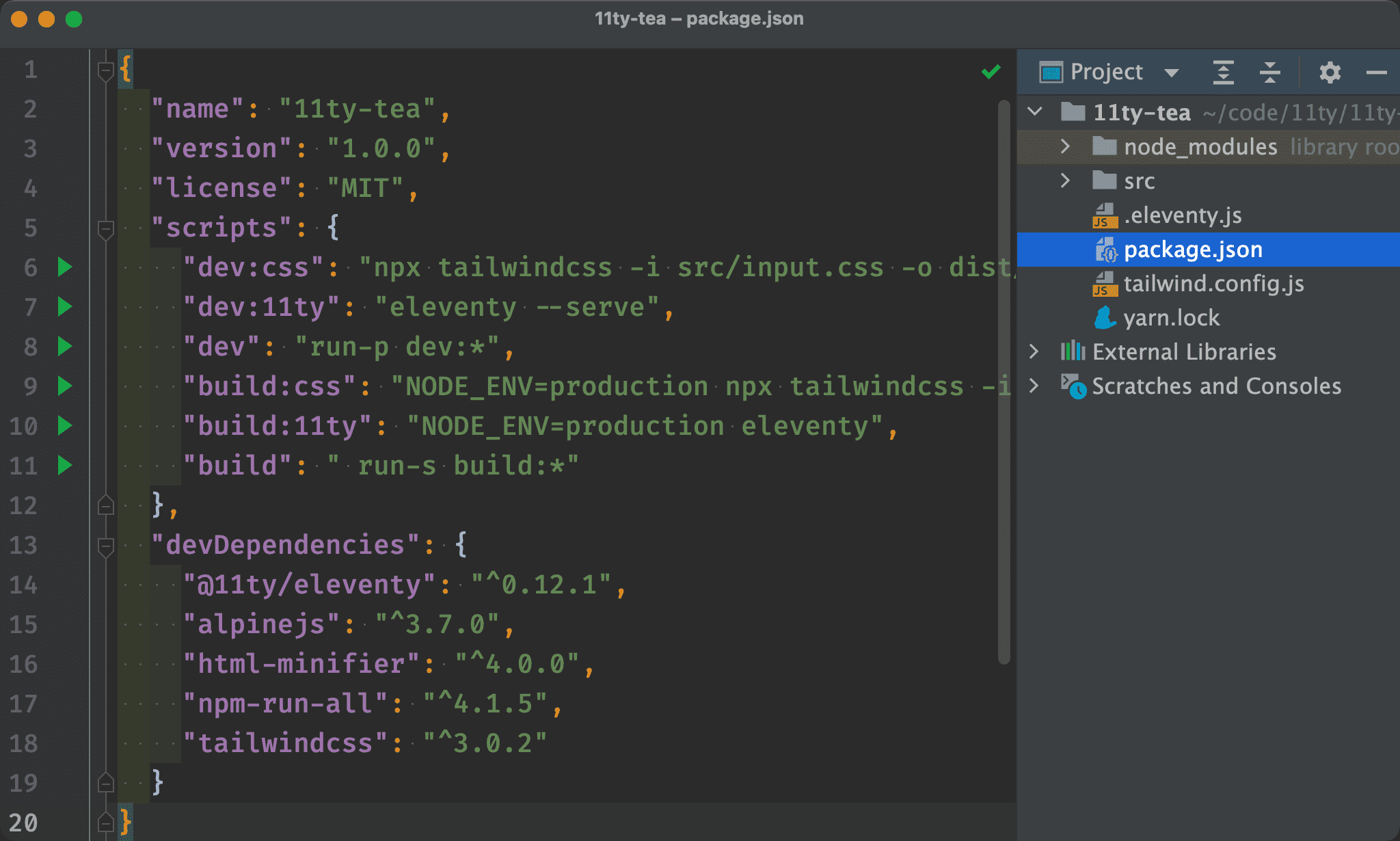Click the window title 11ty-tea – package.json

699,18
